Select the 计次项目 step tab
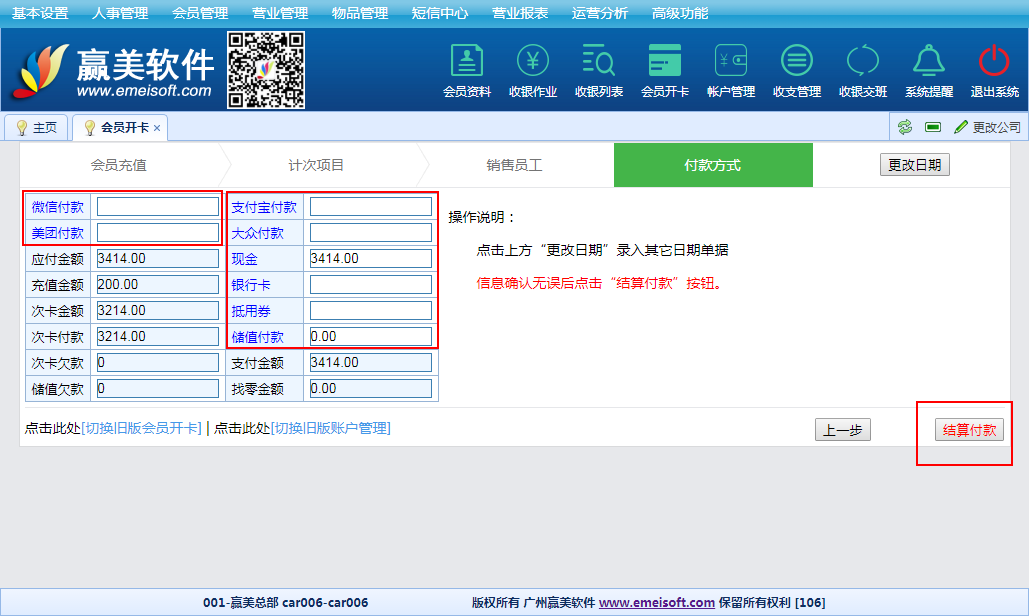 pos(316,165)
